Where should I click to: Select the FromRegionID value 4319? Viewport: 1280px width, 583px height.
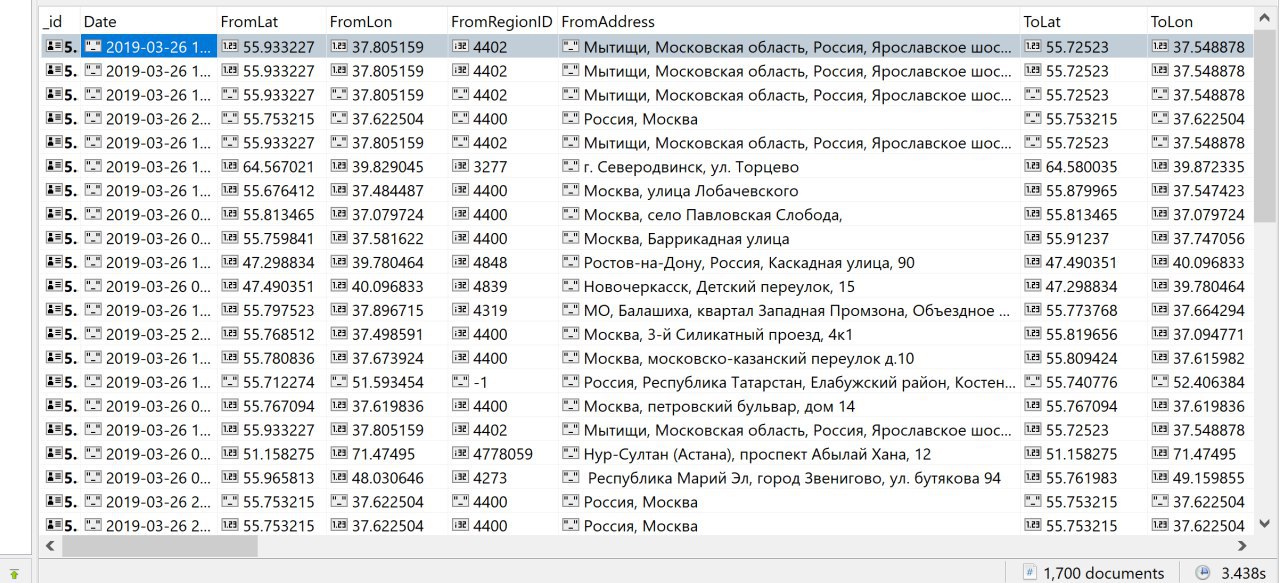[490, 311]
